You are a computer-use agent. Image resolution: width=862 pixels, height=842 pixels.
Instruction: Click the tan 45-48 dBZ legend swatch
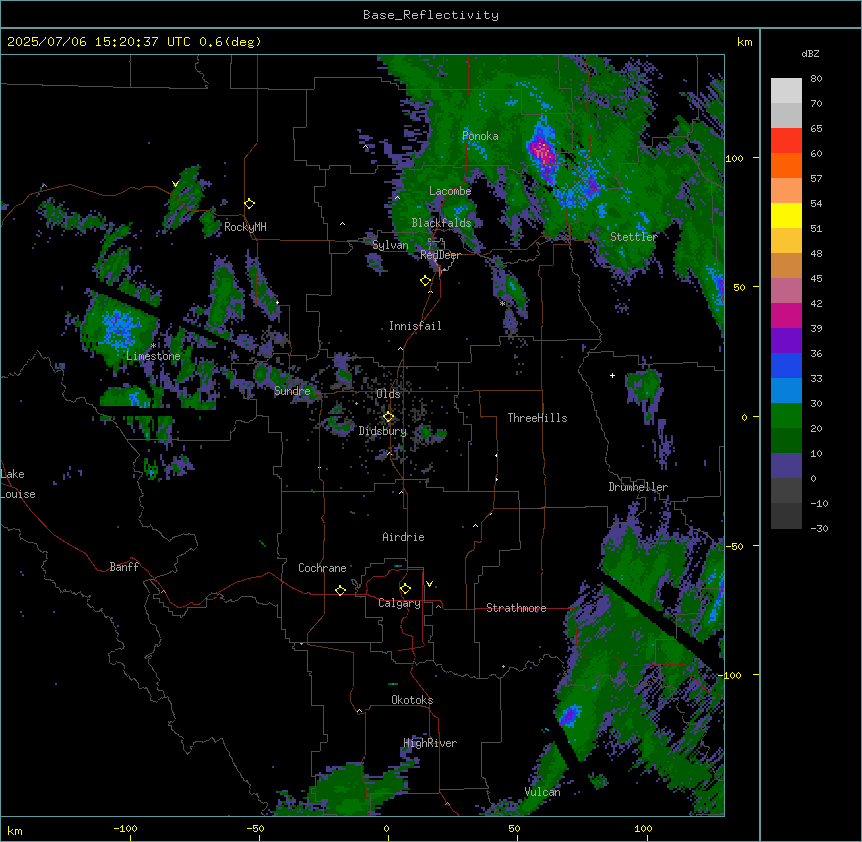click(x=786, y=265)
